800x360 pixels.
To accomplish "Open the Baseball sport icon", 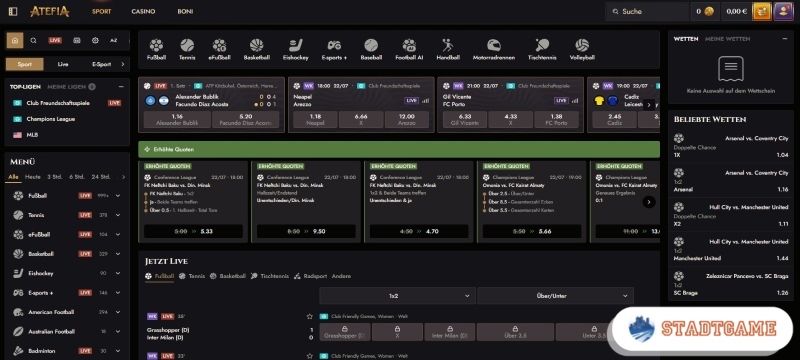I will [x=371, y=45].
